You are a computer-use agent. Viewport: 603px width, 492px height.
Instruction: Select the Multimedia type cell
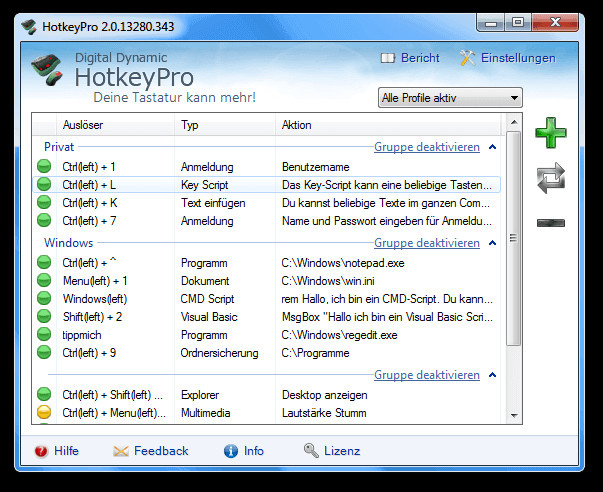tap(205, 413)
